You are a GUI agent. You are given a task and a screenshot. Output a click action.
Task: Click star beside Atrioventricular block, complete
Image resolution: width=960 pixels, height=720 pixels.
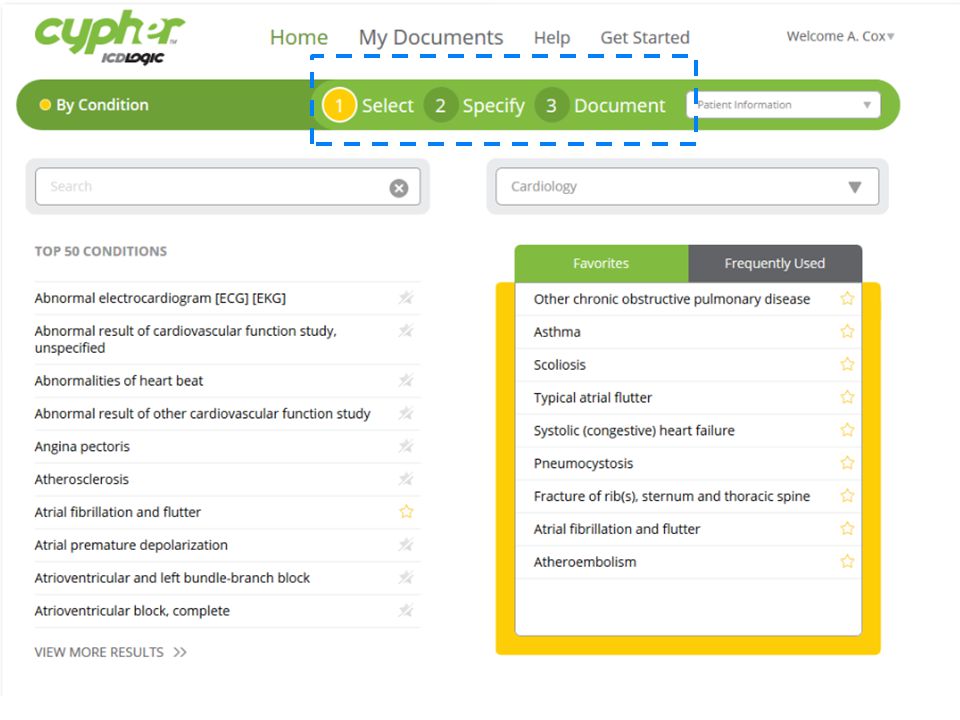point(406,610)
